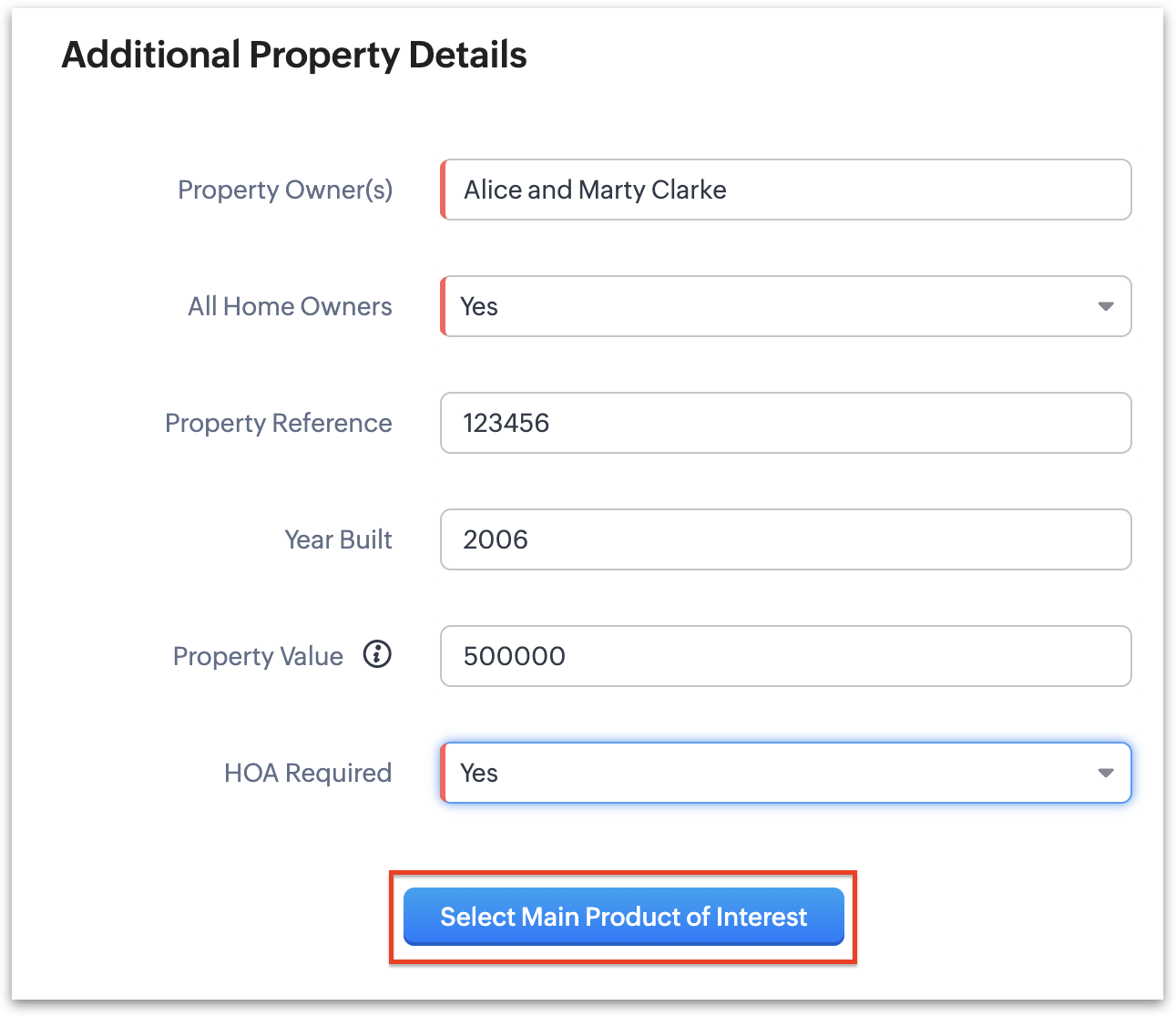Click the red required marker on HOA Required
This screenshot has width=1176, height=1016.
coord(443,773)
